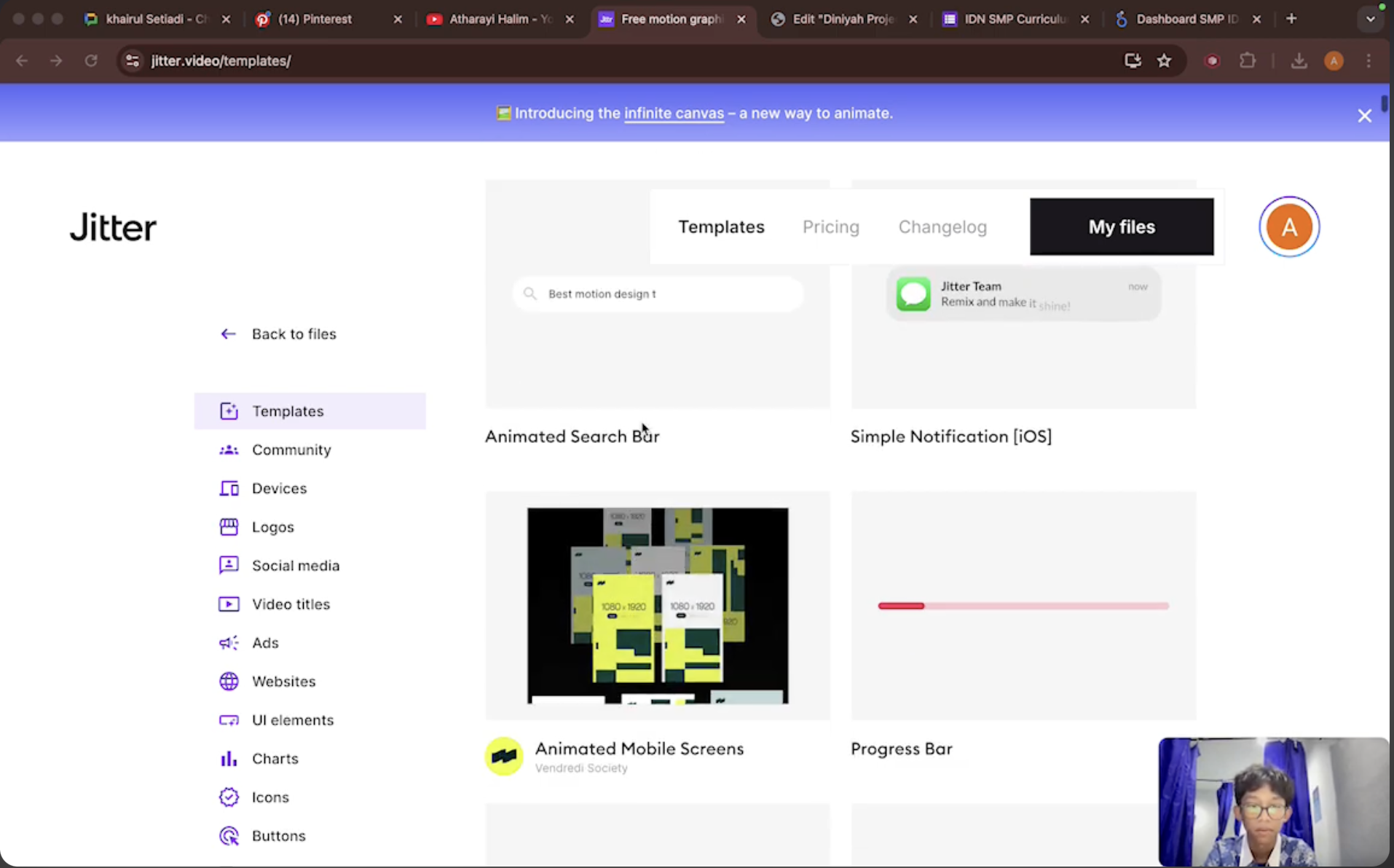1394x868 pixels.
Task: Open the Templates sidebar category
Action: tap(310, 411)
